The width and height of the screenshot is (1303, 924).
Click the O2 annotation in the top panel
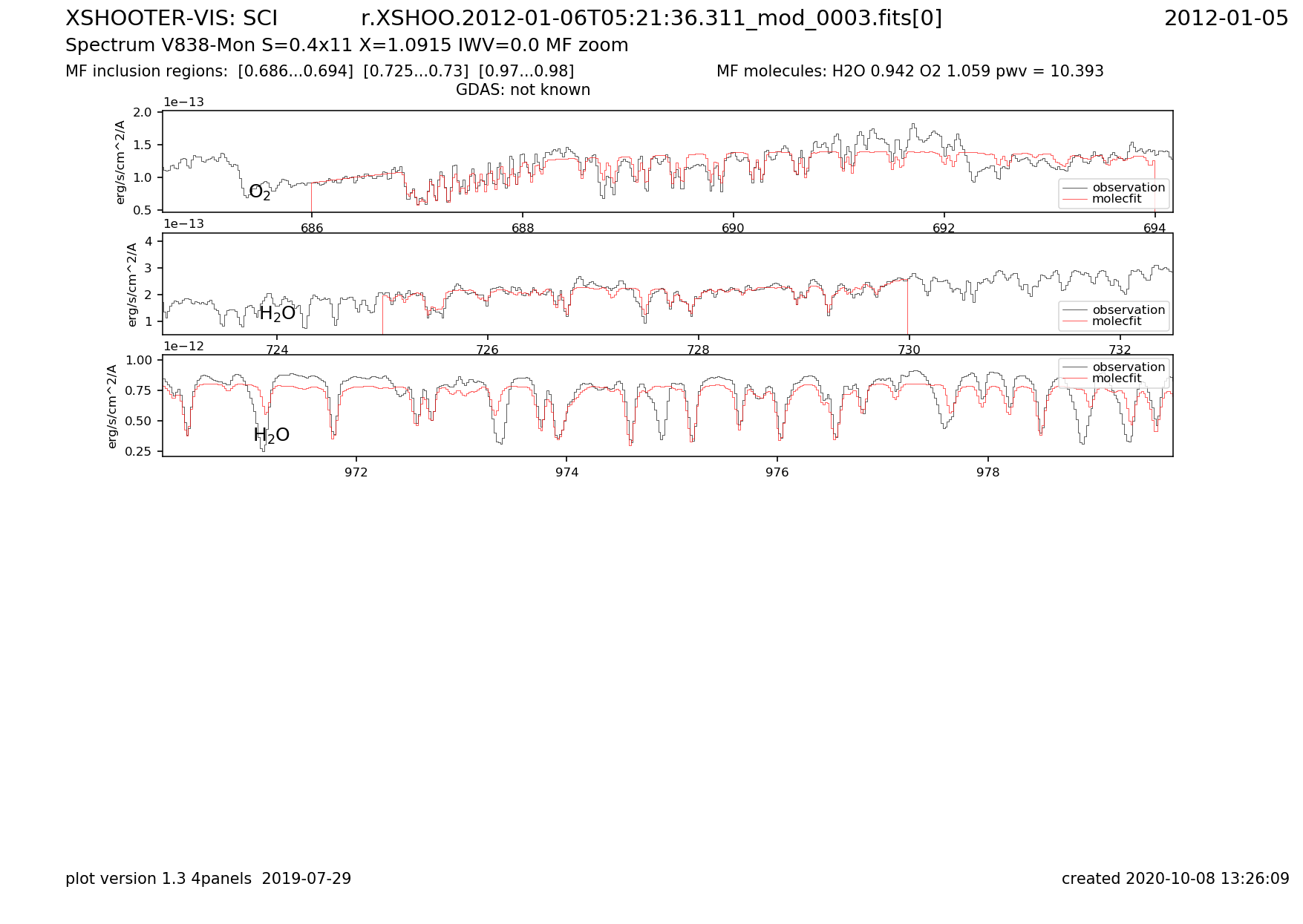pos(260,193)
